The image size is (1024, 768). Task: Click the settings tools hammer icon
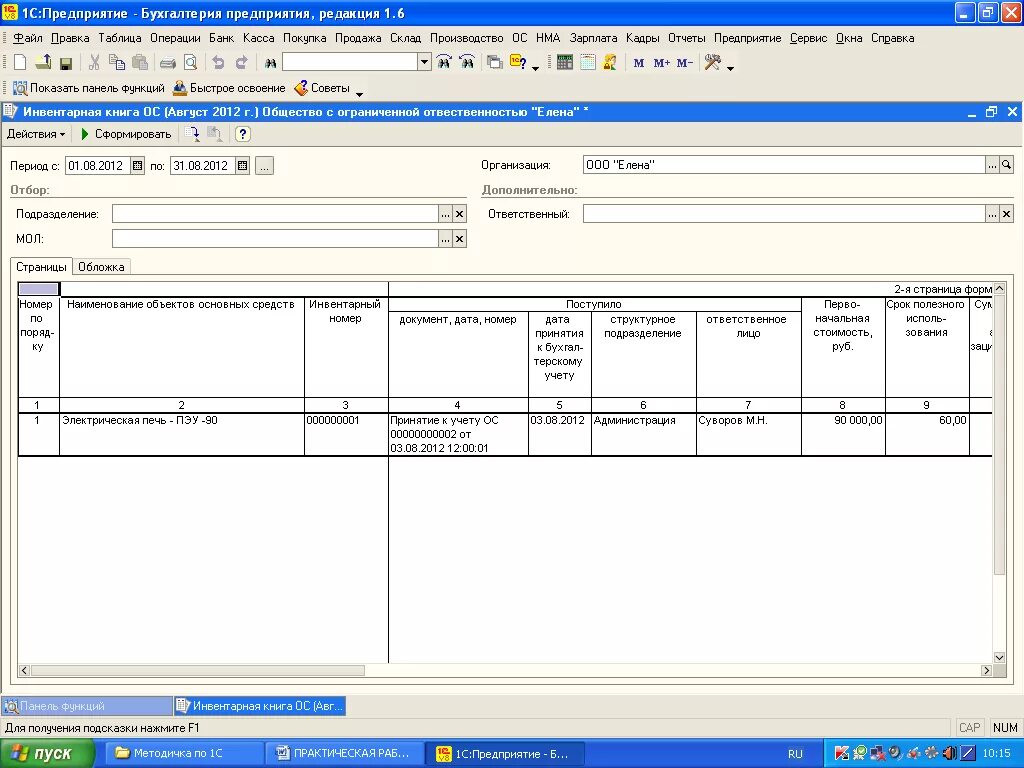point(712,63)
